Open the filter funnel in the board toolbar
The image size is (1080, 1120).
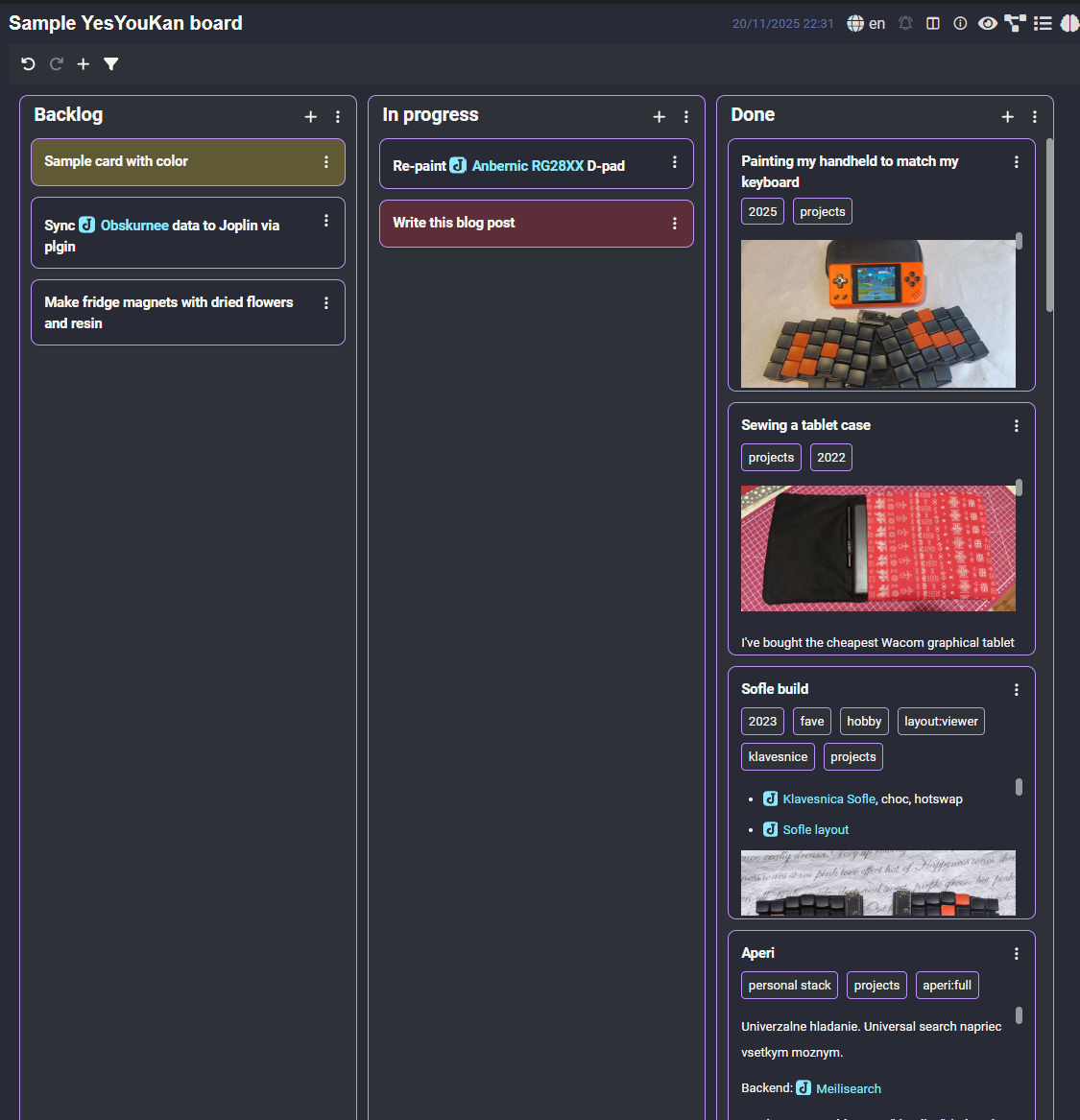111,64
